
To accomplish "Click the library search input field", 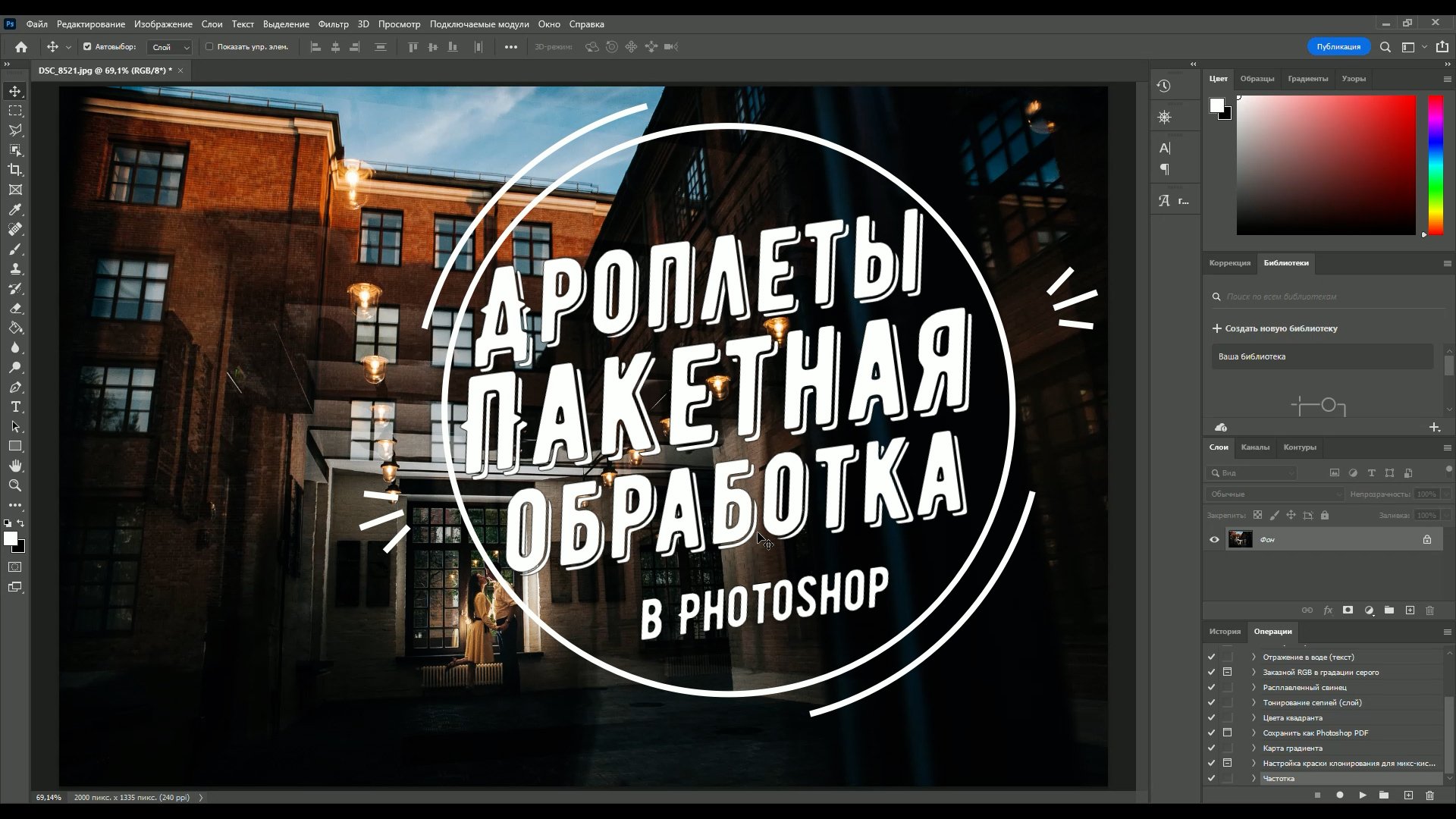I will coord(1327,297).
